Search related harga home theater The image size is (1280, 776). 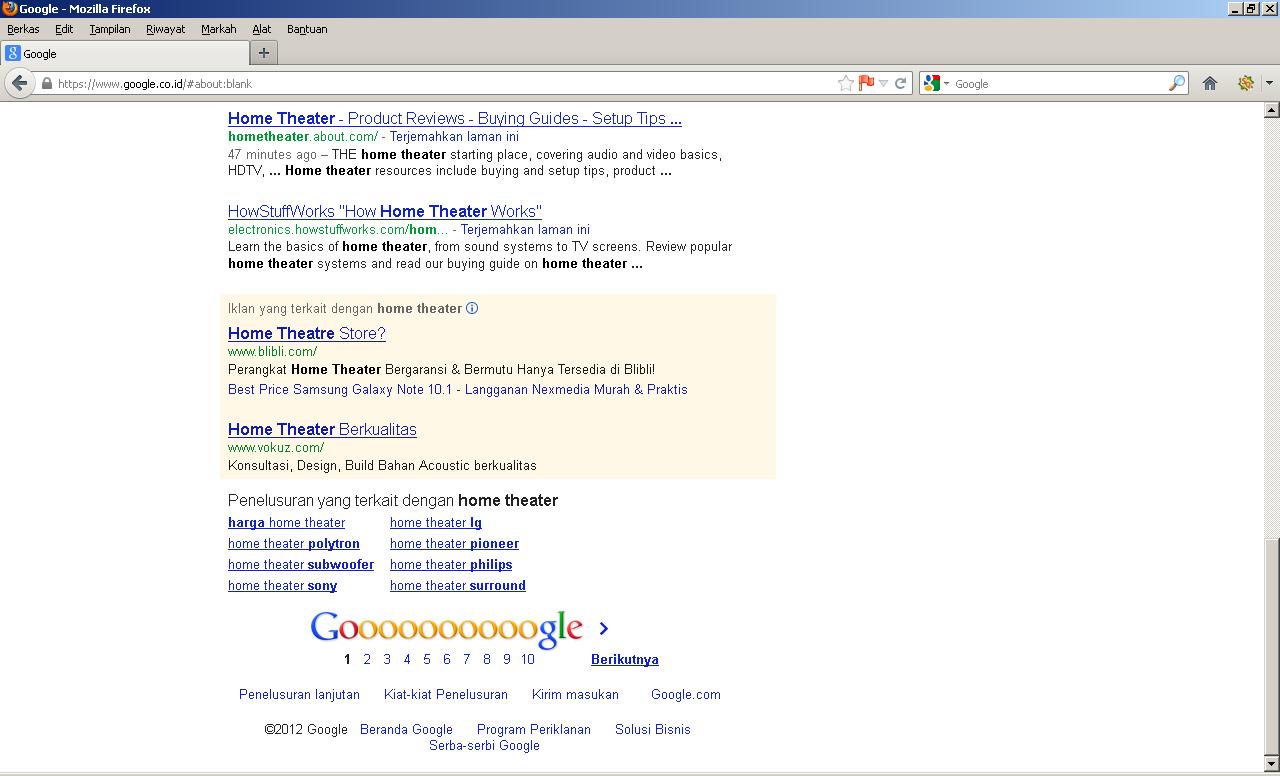286,523
